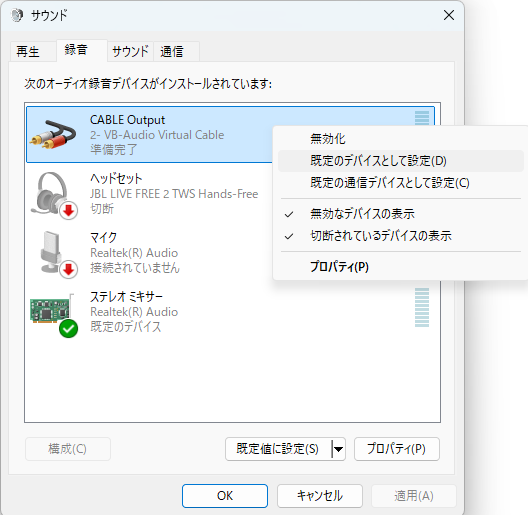The image size is (528, 515).
Task: Click the green checkmark default device badge
Action: pyautogui.click(x=68, y=328)
